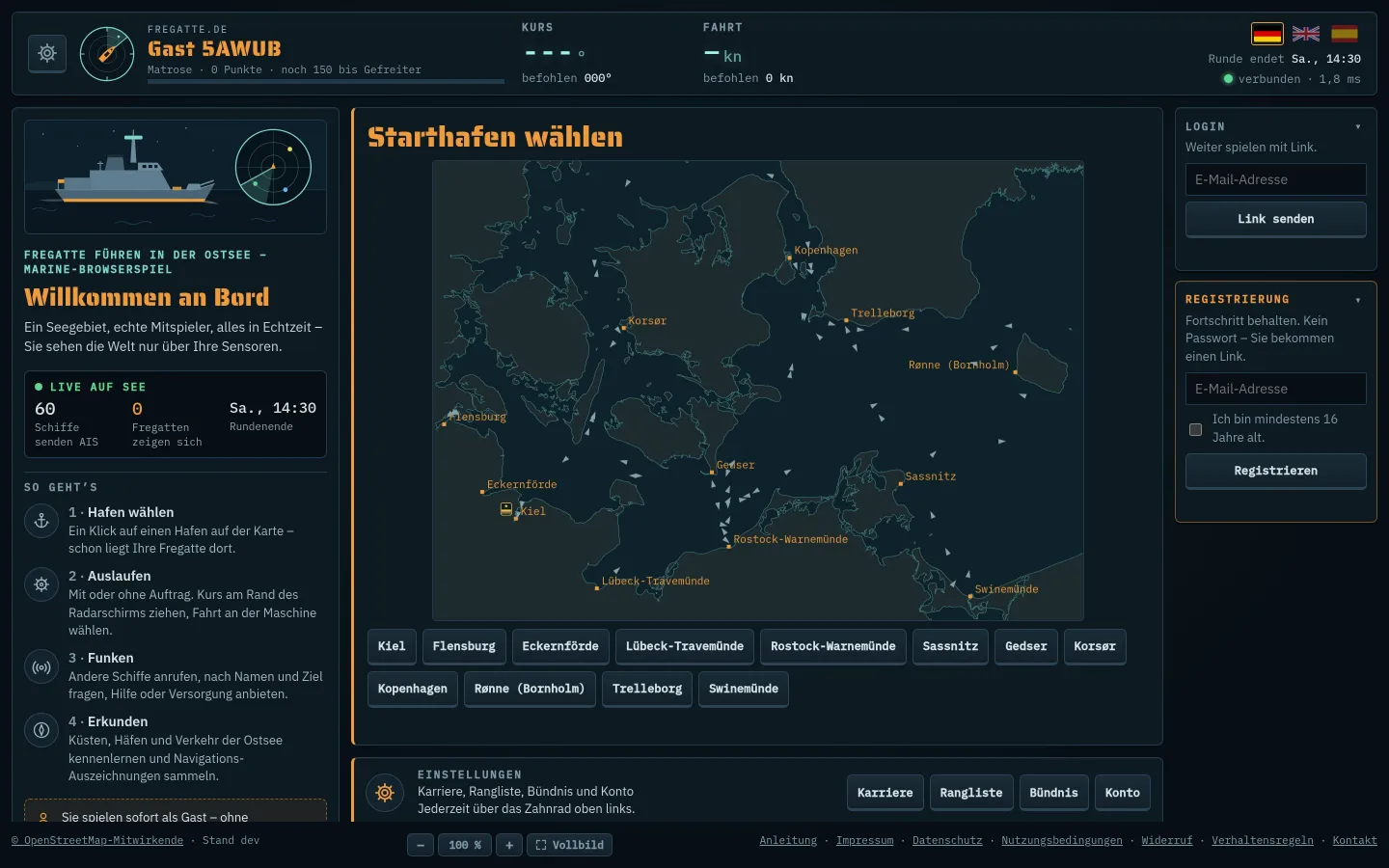Choose the Flensburg harbor button

point(464,646)
